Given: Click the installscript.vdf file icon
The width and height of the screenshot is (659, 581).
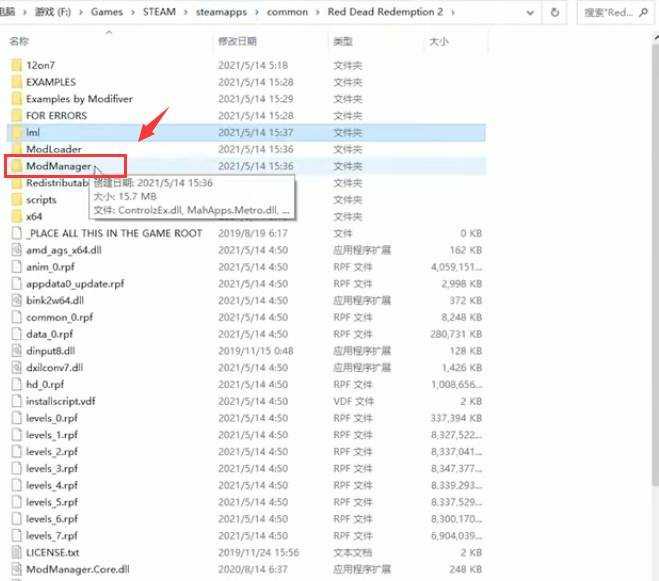Looking at the screenshot, I should pos(16,401).
